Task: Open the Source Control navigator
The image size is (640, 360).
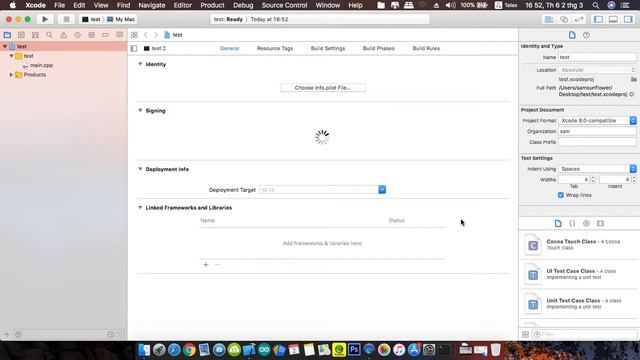Action: click(21, 35)
